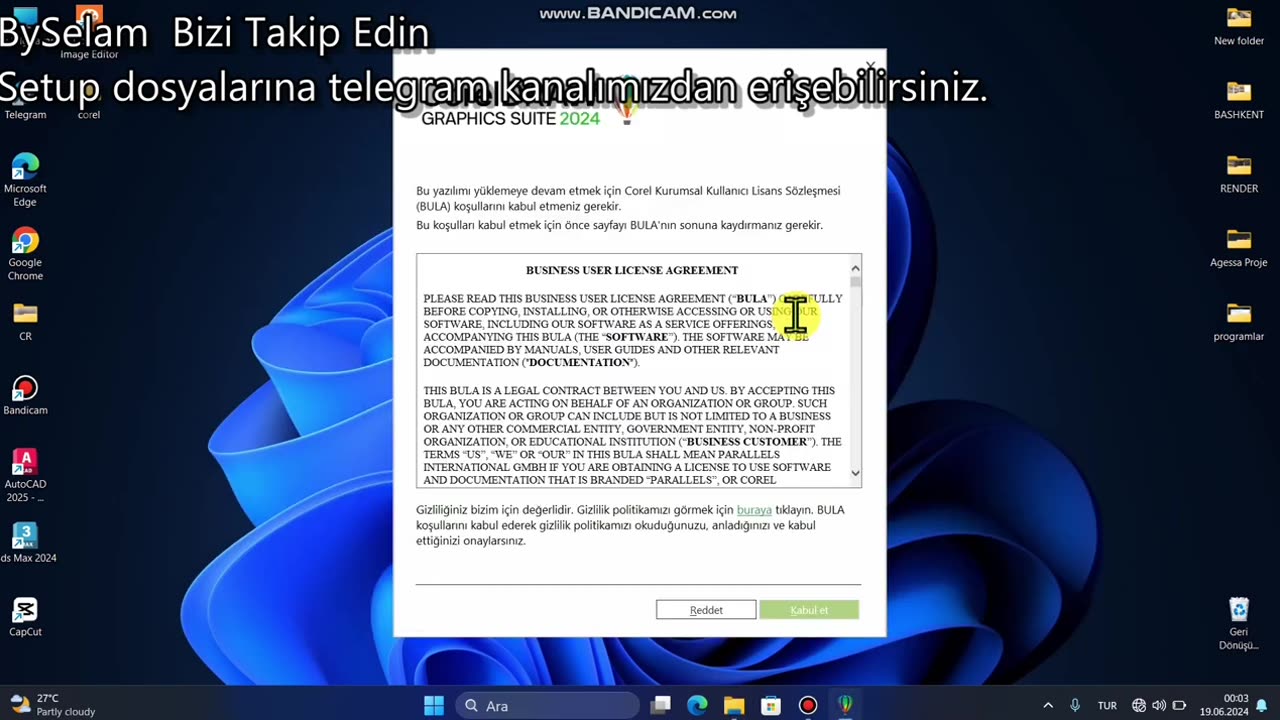Open Microsoft Edge desktop shortcut
The height and width of the screenshot is (720, 1280).
pyautogui.click(x=25, y=180)
